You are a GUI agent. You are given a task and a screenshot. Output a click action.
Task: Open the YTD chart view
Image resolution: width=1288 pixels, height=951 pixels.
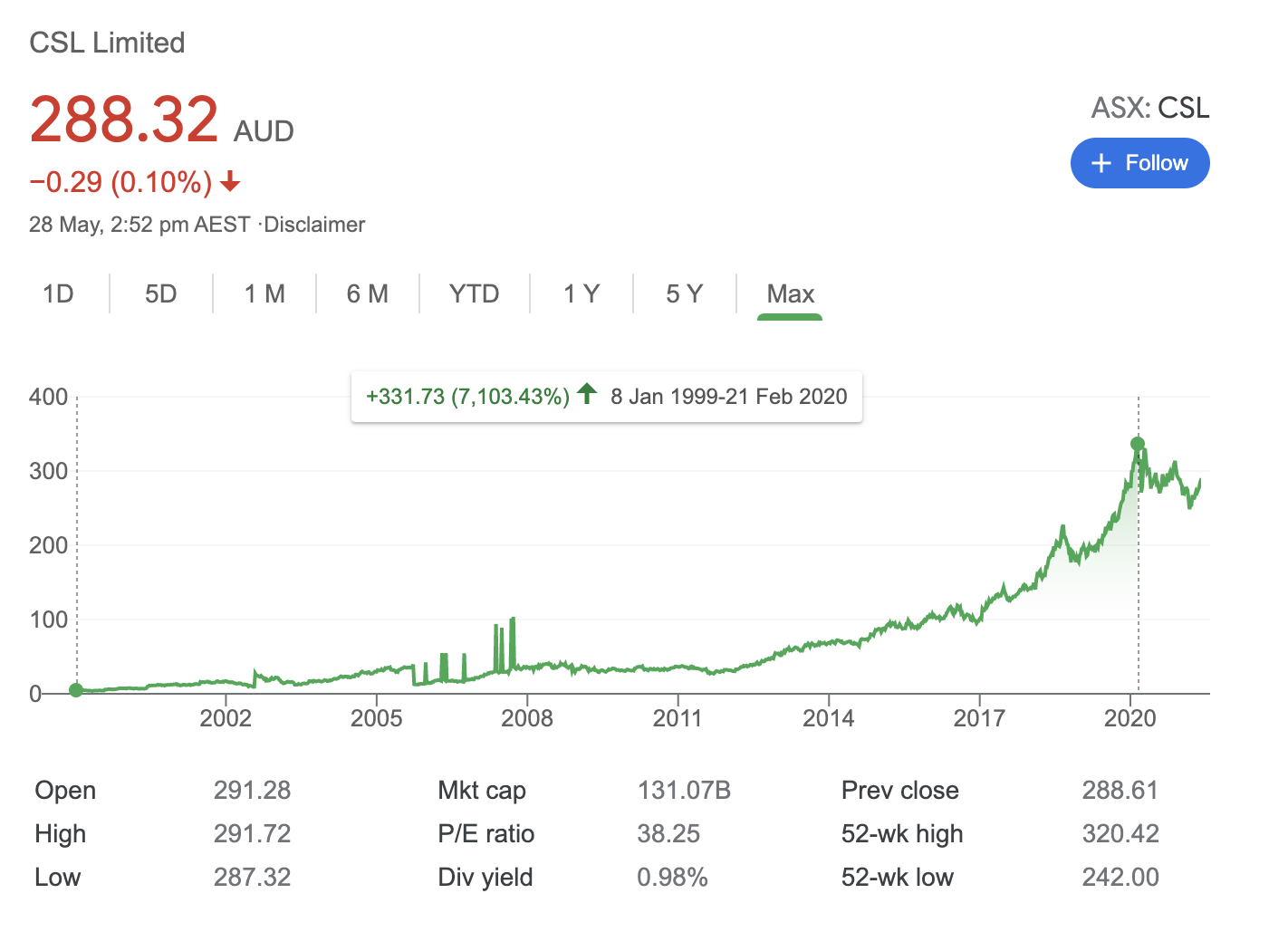(x=474, y=294)
